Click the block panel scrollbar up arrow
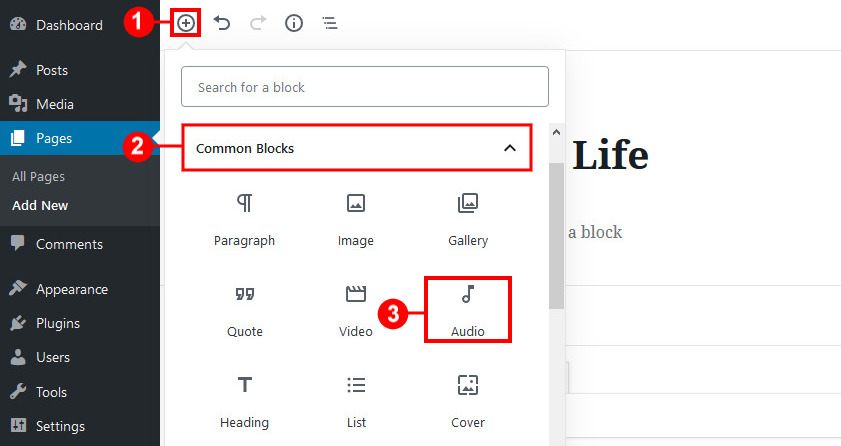This screenshot has height=446, width=841. click(x=556, y=132)
